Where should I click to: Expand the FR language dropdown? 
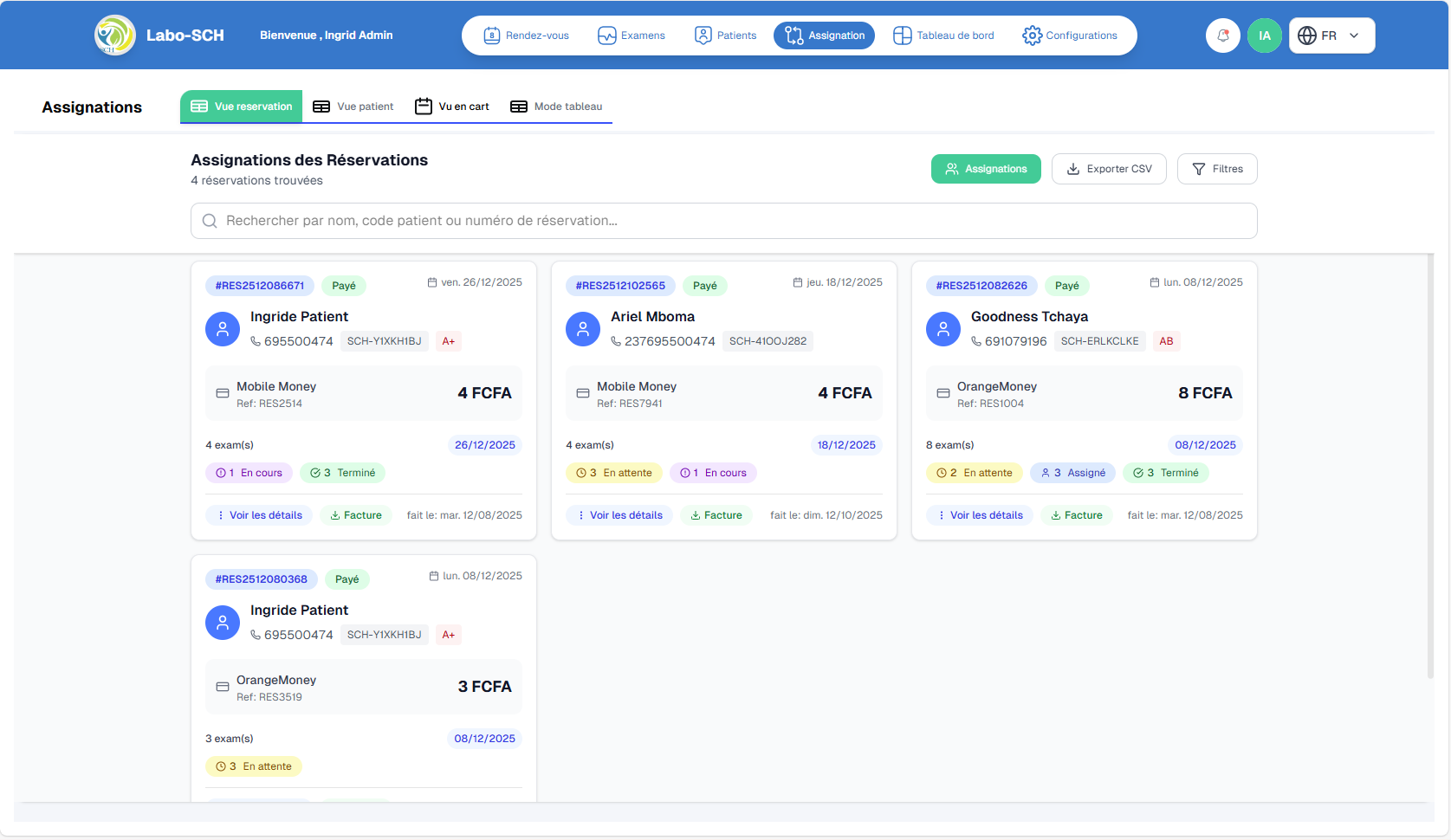click(x=1331, y=36)
